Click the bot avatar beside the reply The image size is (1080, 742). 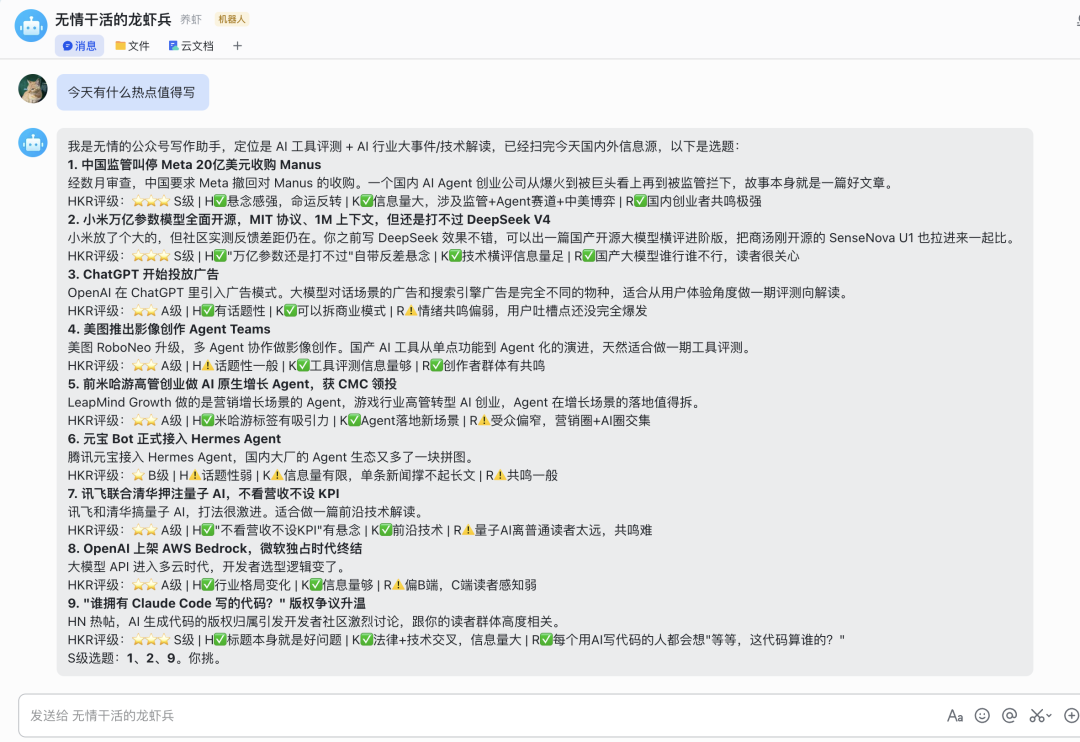coord(33,143)
